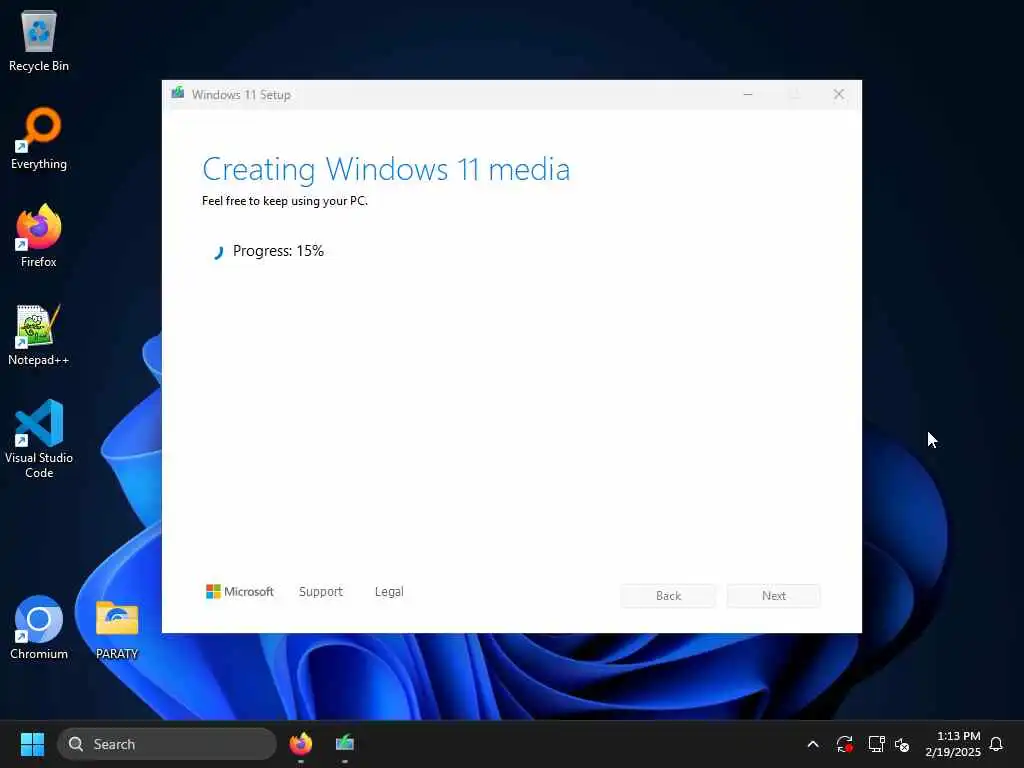Click 'Feel free to keep using your PC.' text
The height and width of the screenshot is (768, 1024).
click(x=285, y=201)
